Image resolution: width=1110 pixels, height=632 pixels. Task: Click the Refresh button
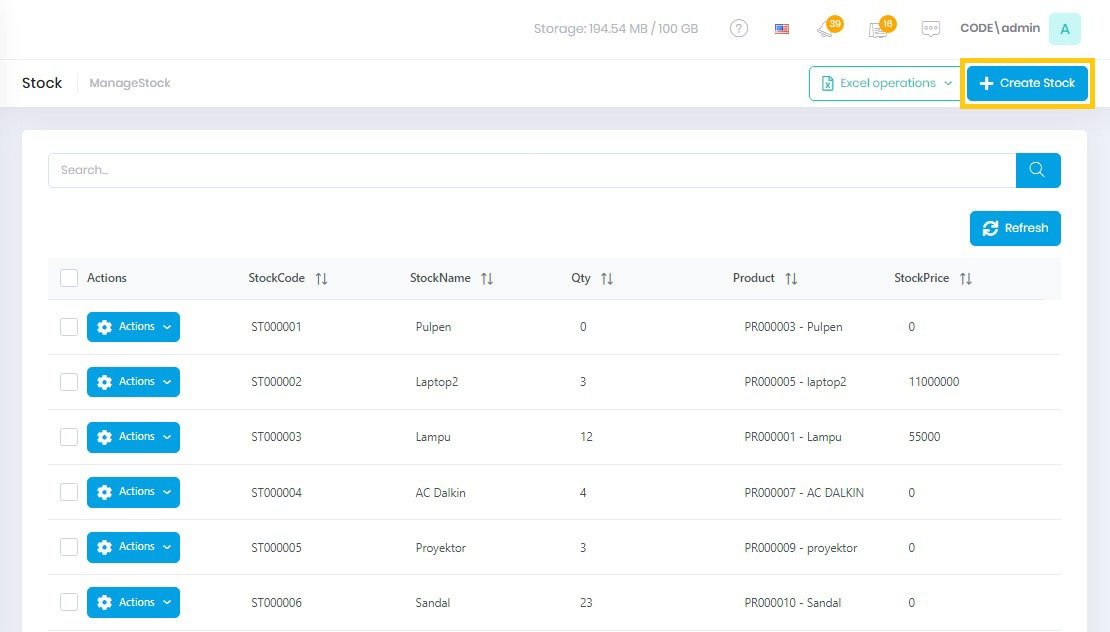tap(1015, 228)
